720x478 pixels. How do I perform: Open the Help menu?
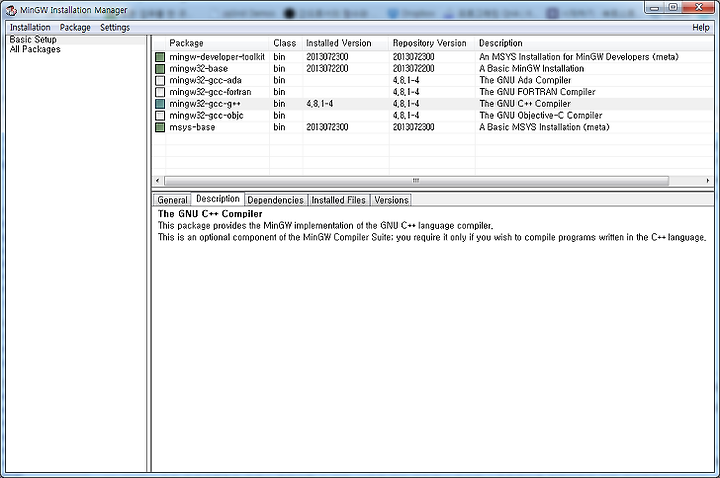(x=701, y=28)
